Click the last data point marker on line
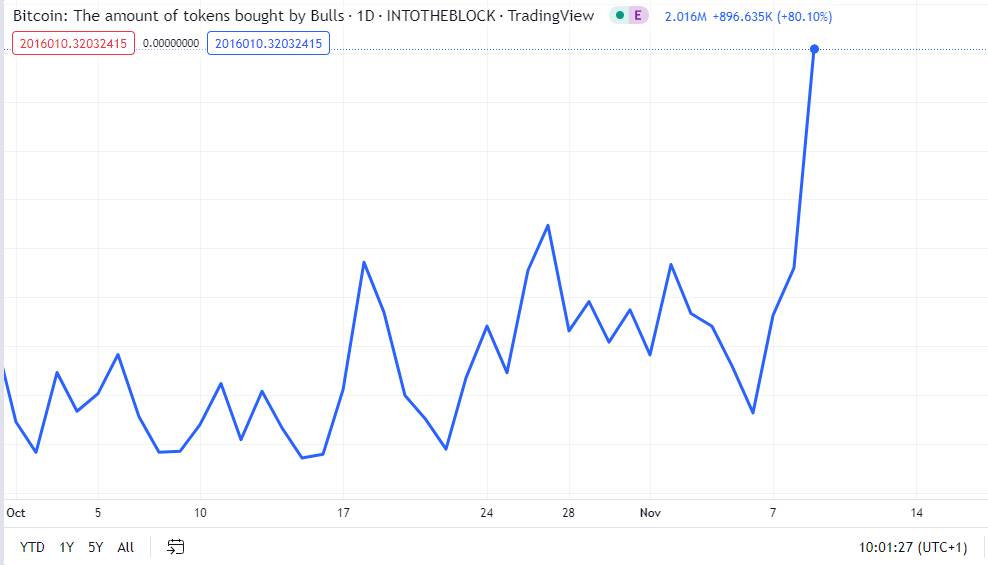 (x=814, y=49)
